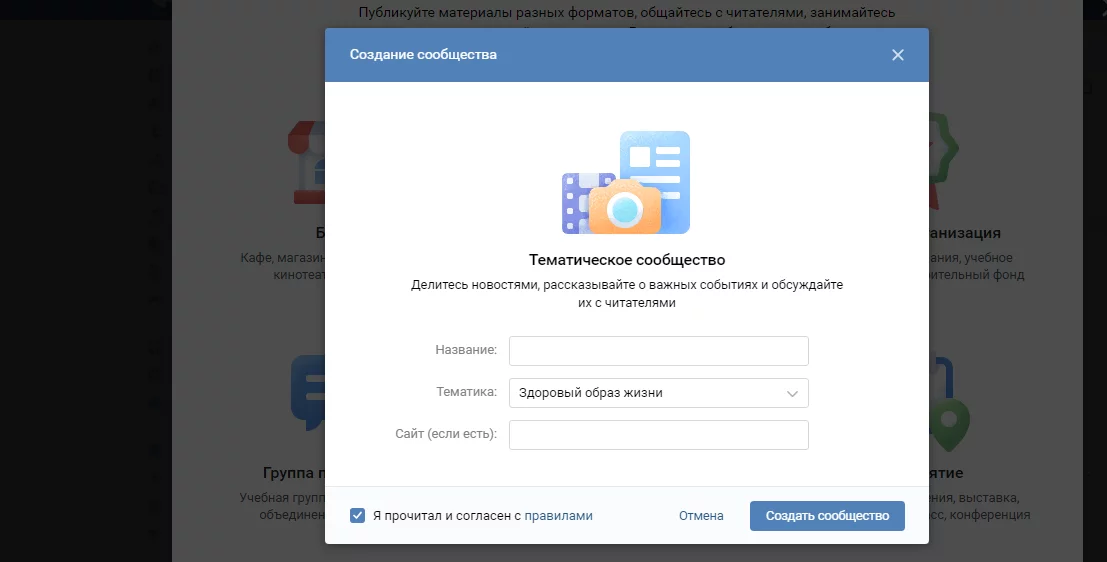Click Создать сообщество button
The image size is (1107, 562).
[827, 515]
